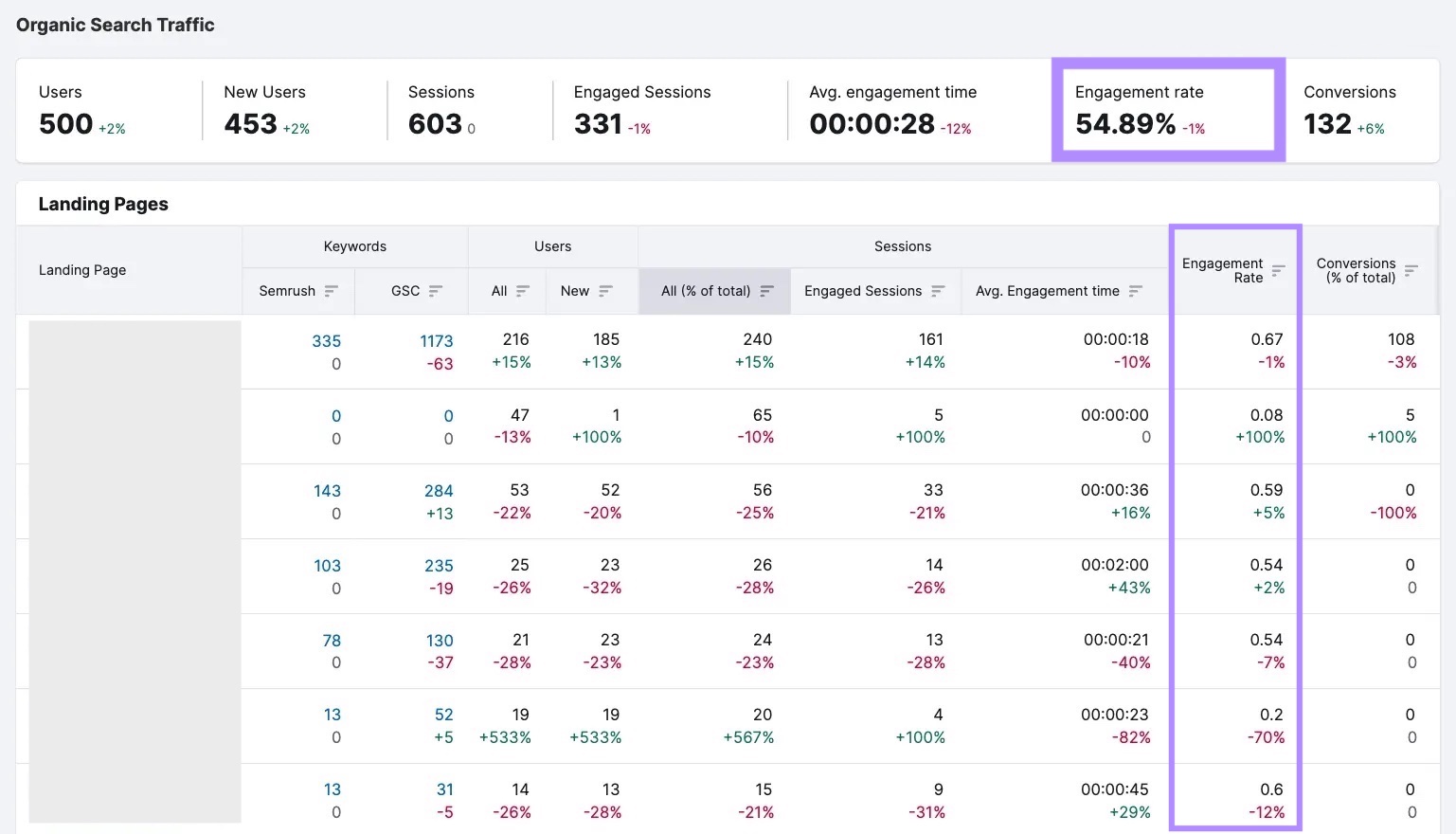Screen dimensions: 1456x834
Task: Select the highlighted Engagement rate metric card
Action: tap(1167, 109)
